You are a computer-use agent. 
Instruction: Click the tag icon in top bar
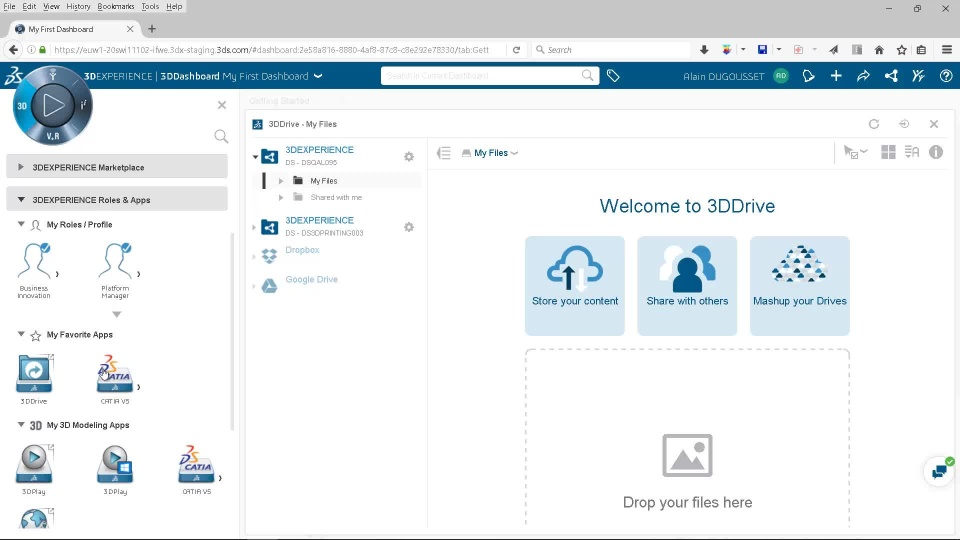pyautogui.click(x=613, y=76)
